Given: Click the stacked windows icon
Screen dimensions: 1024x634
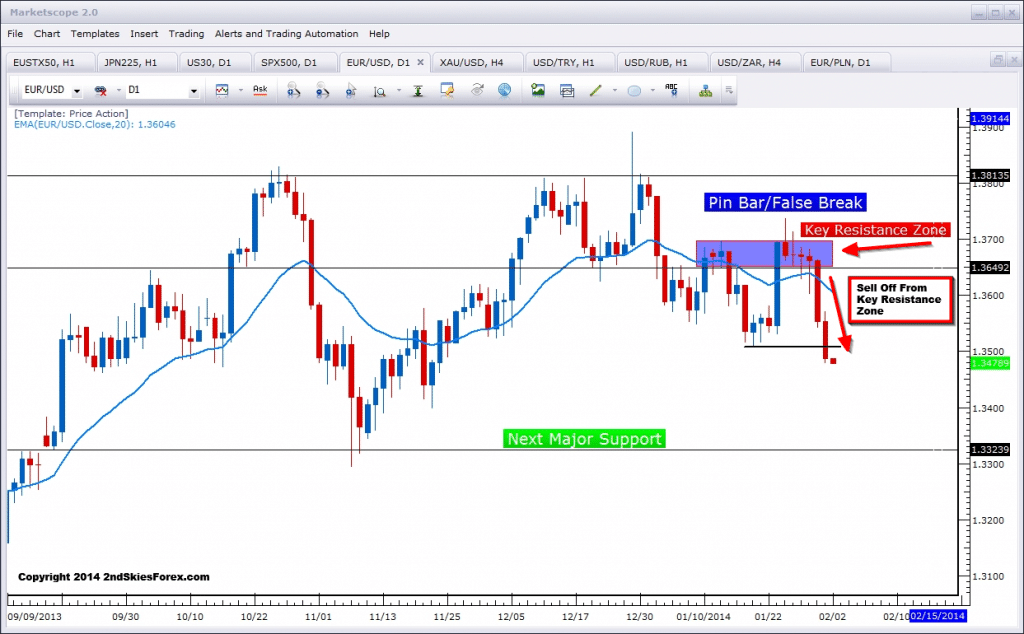Looking at the screenshot, I should click(567, 91).
